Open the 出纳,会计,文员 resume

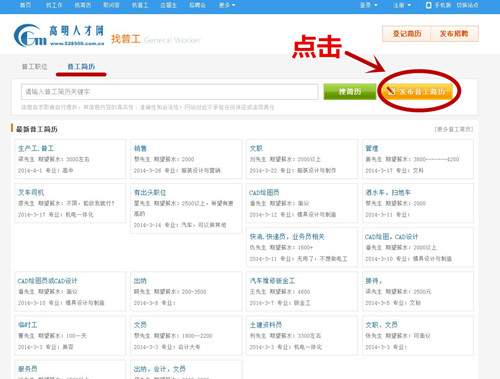160,369
